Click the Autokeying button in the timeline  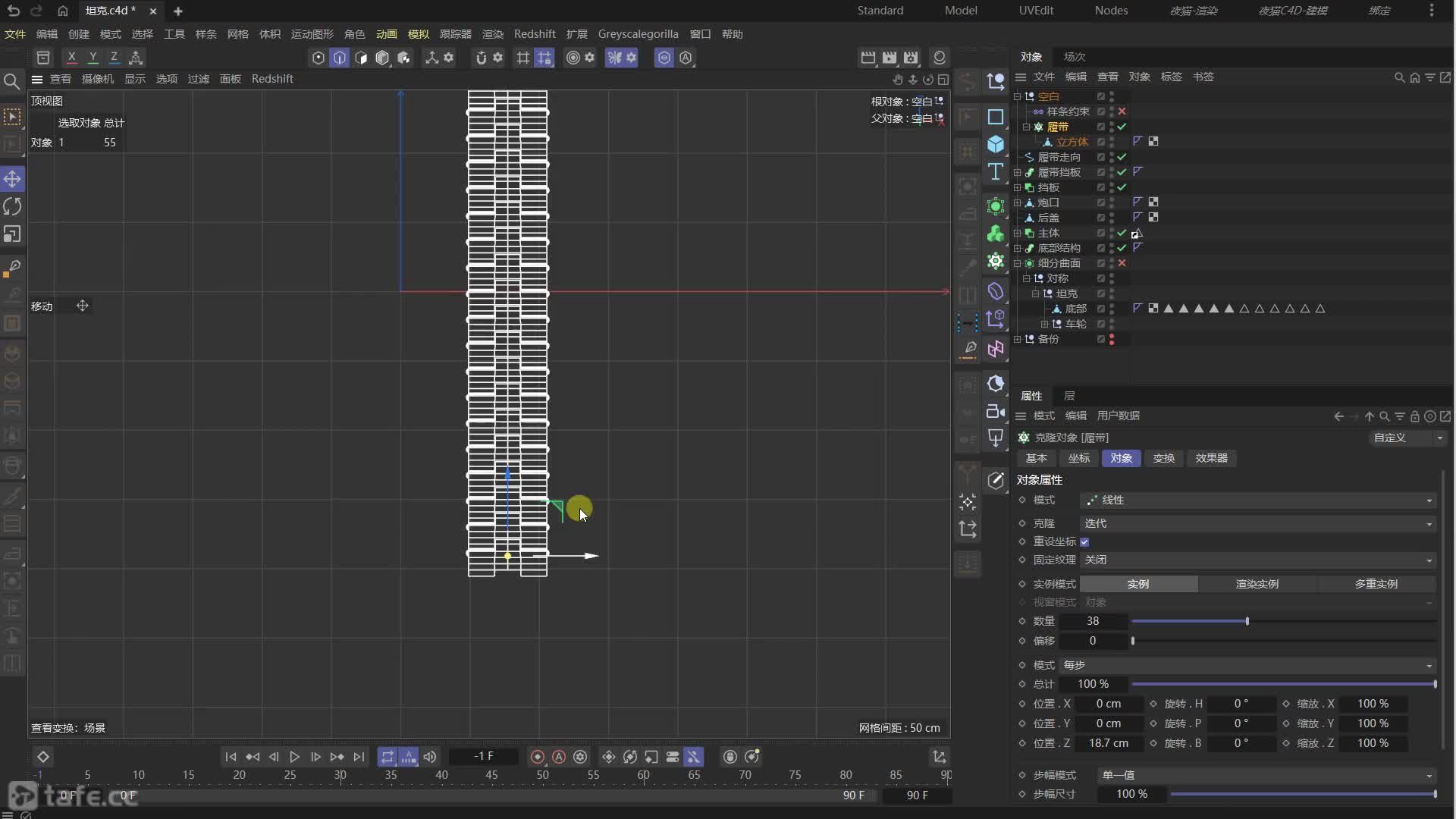559,757
